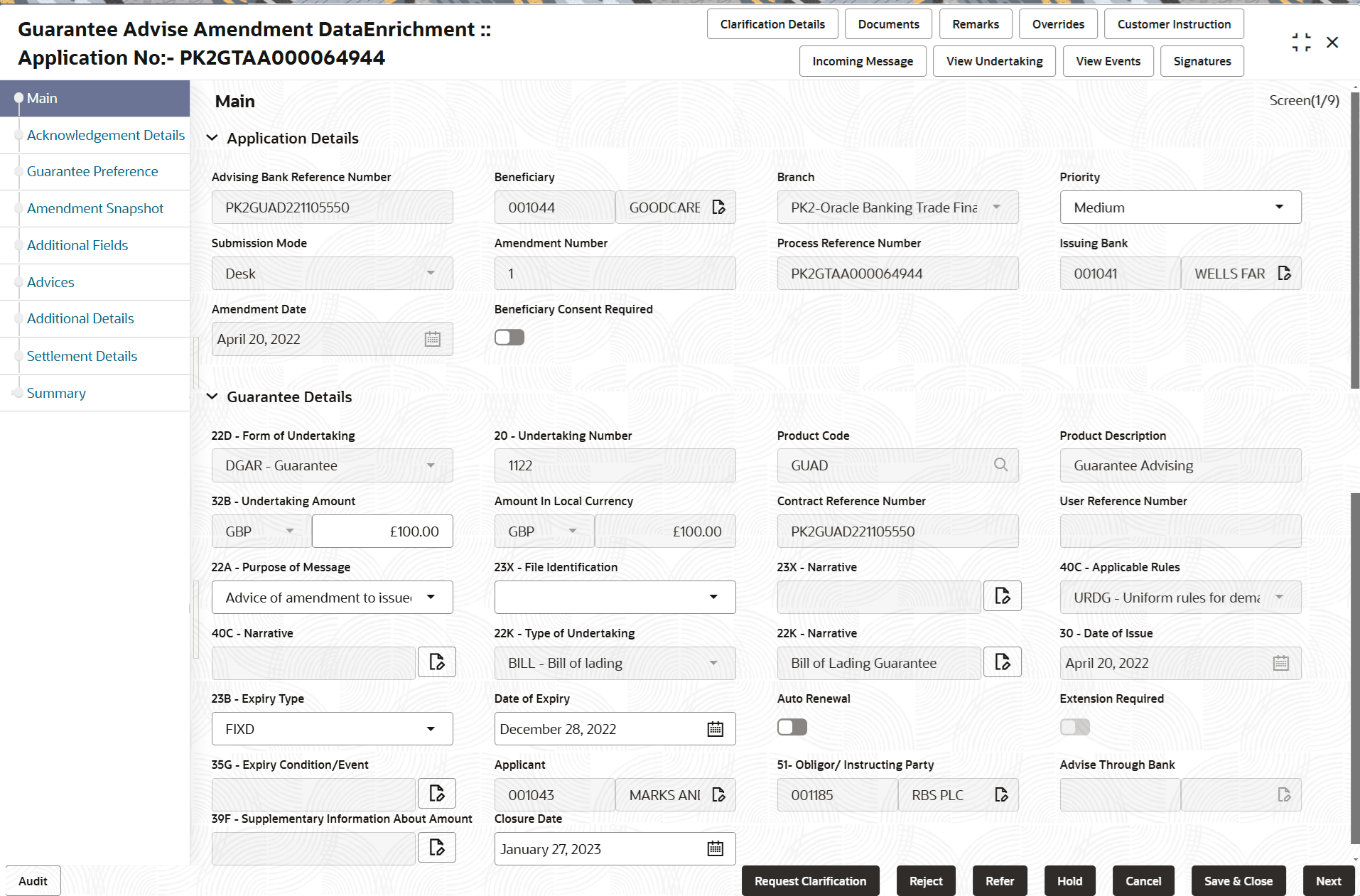The width and height of the screenshot is (1360, 896).
Task: Open 23X Narrative editor icon
Action: point(1003,596)
